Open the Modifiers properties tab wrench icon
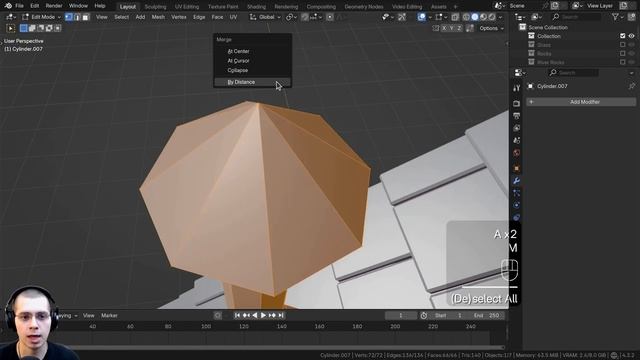Viewport: 640px width, 360px height. click(516, 181)
